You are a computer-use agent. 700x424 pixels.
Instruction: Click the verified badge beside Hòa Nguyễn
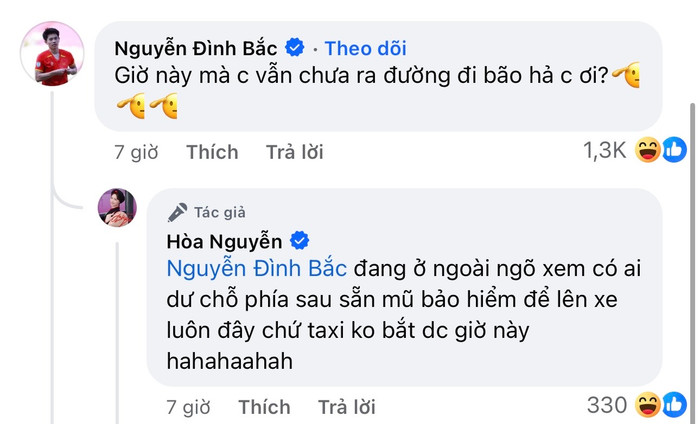pyautogui.click(x=299, y=241)
